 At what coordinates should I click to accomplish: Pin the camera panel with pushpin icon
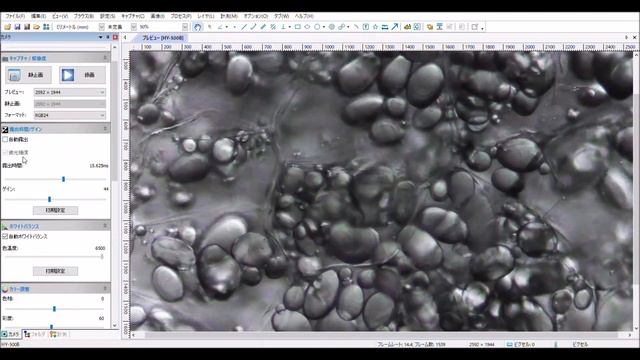coord(108,37)
